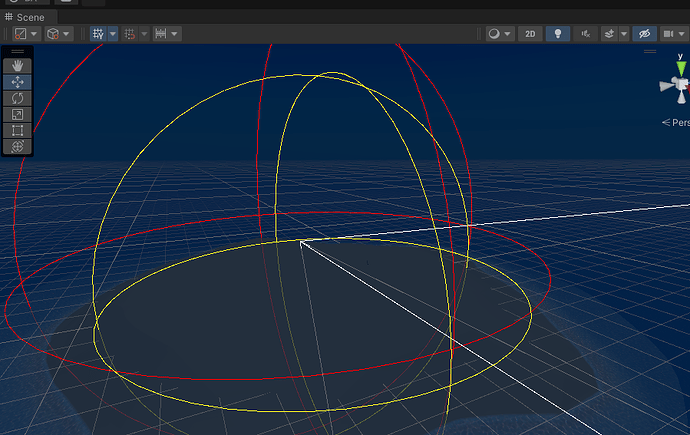Toggle scene audio mute icon
Viewport: 690px width, 435px height.
pyautogui.click(x=585, y=34)
